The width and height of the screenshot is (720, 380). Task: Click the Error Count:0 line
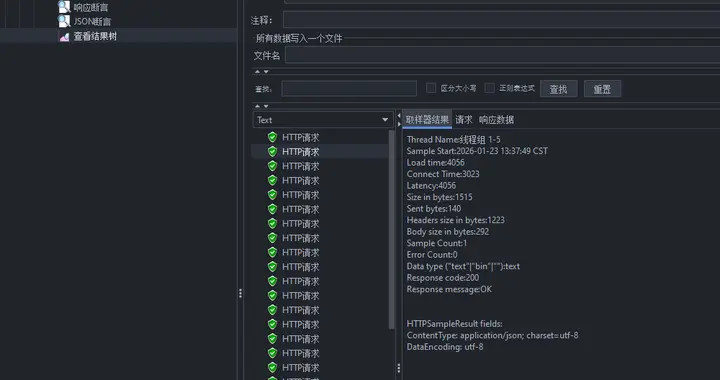point(432,255)
